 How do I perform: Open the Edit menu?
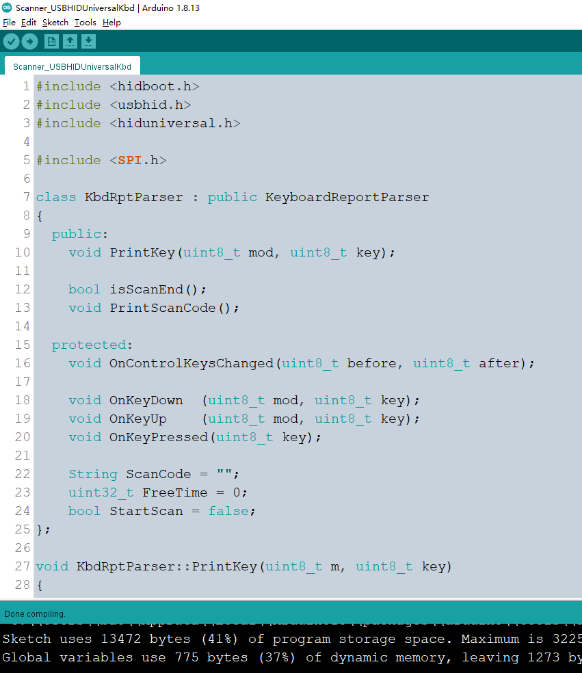29,22
